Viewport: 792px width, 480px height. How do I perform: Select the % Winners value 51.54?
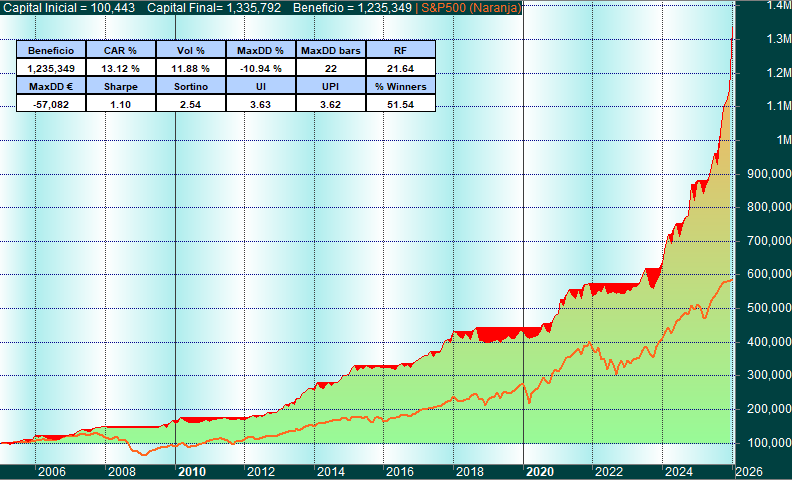click(x=401, y=104)
